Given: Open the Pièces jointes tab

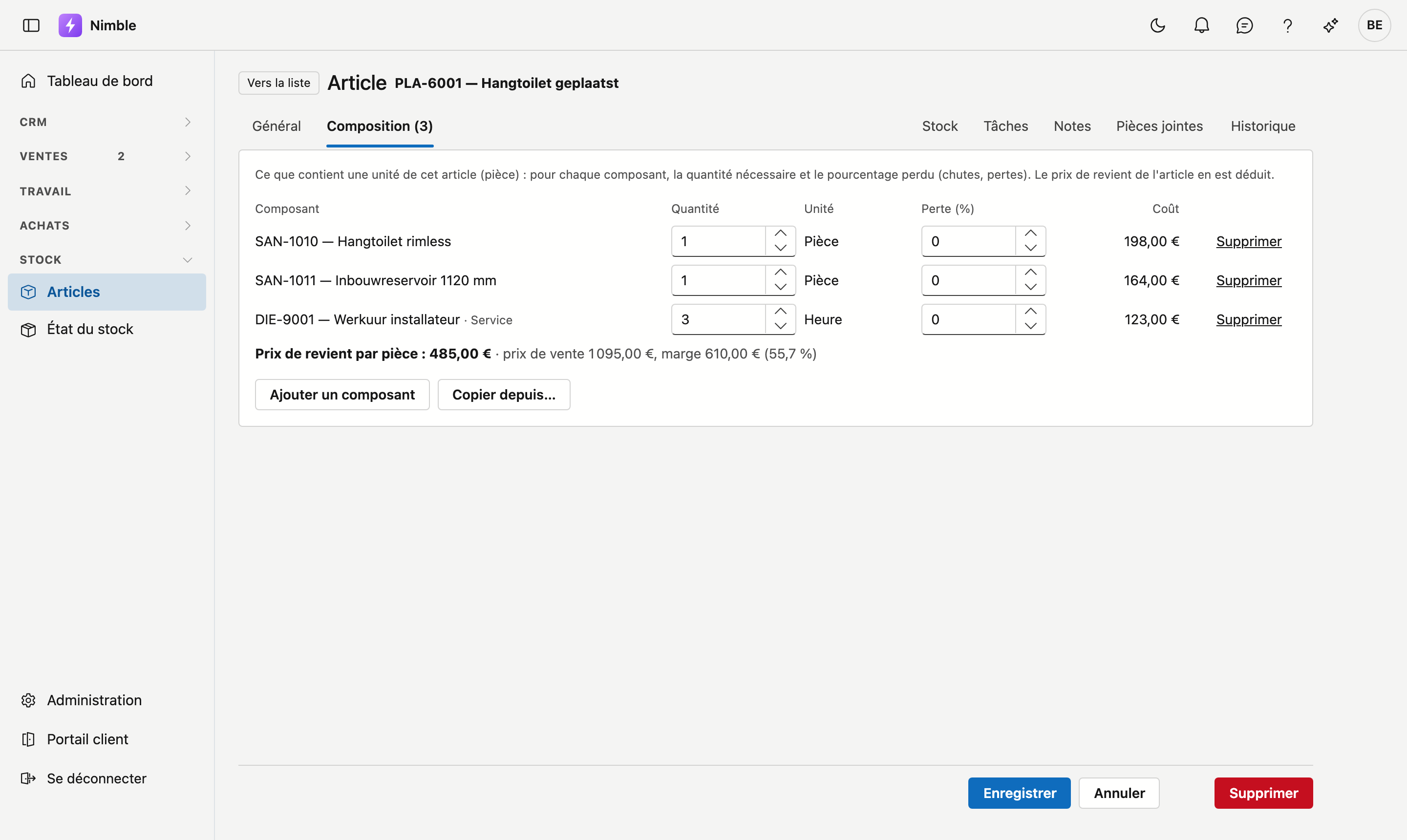Looking at the screenshot, I should click(1160, 126).
